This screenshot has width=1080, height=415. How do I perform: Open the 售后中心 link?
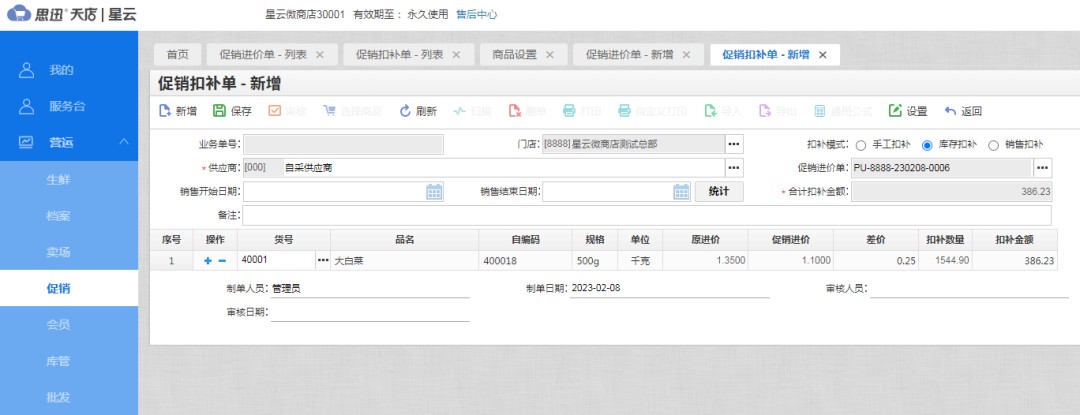[x=477, y=14]
